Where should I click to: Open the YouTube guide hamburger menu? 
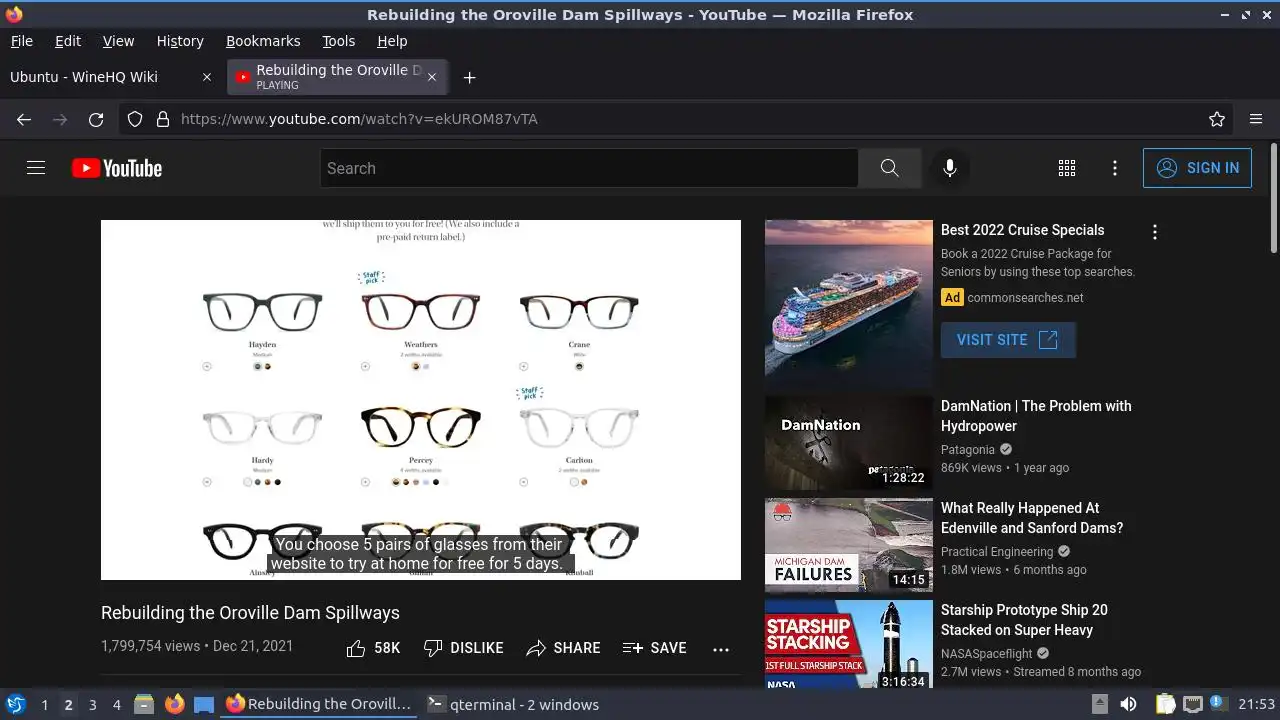[x=36, y=168]
